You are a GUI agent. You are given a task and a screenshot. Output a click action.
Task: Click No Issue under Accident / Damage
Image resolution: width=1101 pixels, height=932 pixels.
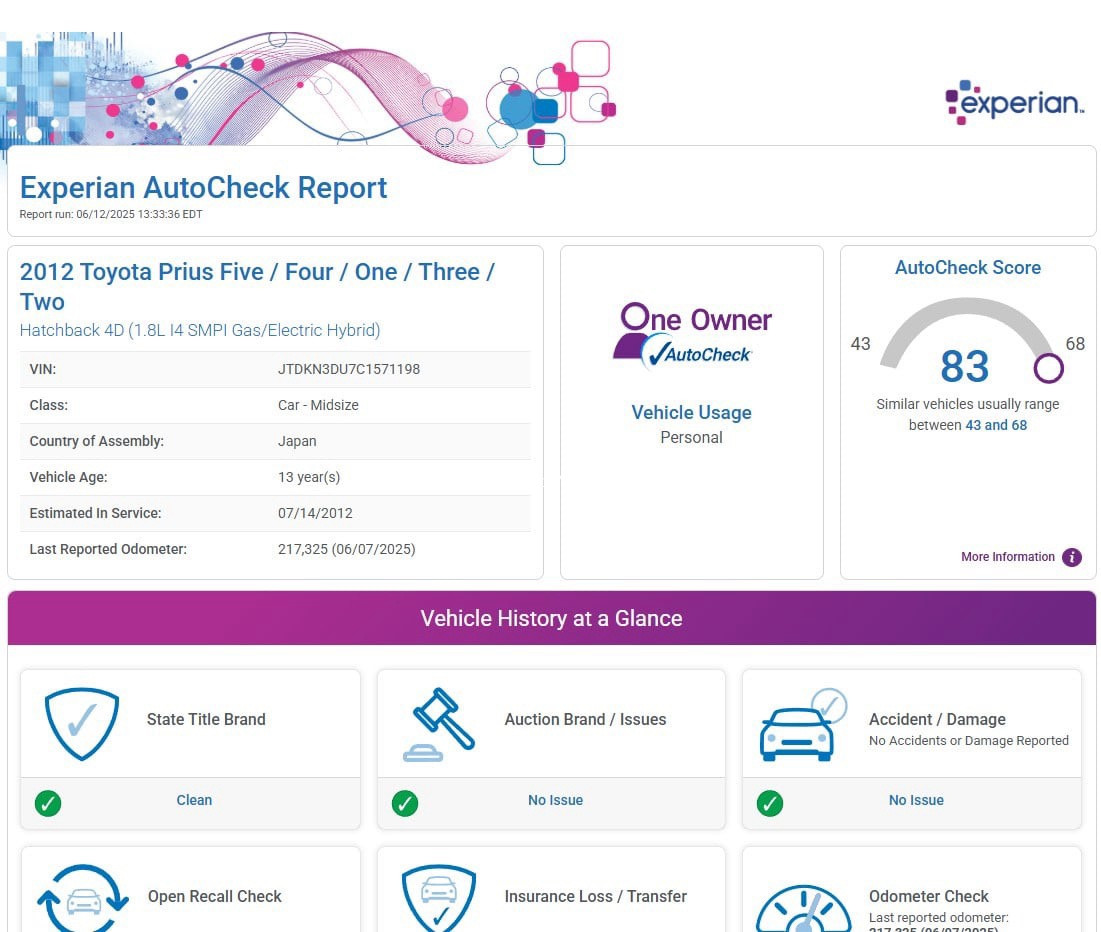click(916, 800)
